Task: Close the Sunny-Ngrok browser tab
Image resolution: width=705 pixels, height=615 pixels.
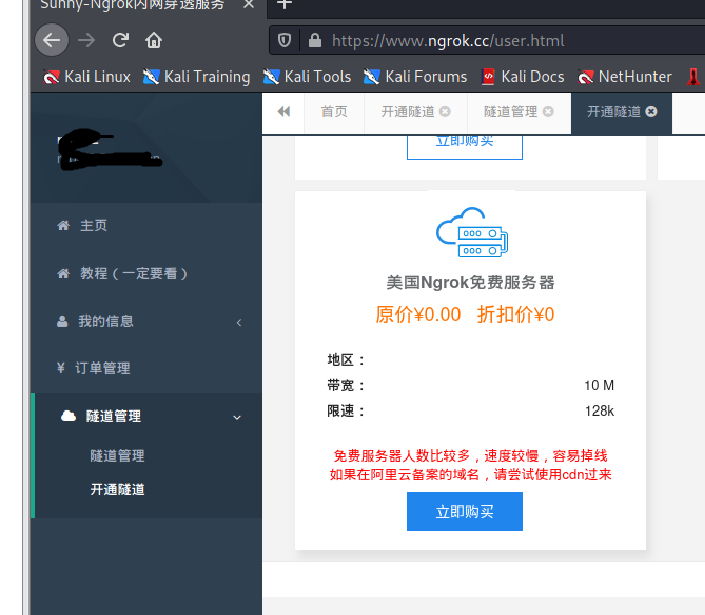Action: click(248, 4)
